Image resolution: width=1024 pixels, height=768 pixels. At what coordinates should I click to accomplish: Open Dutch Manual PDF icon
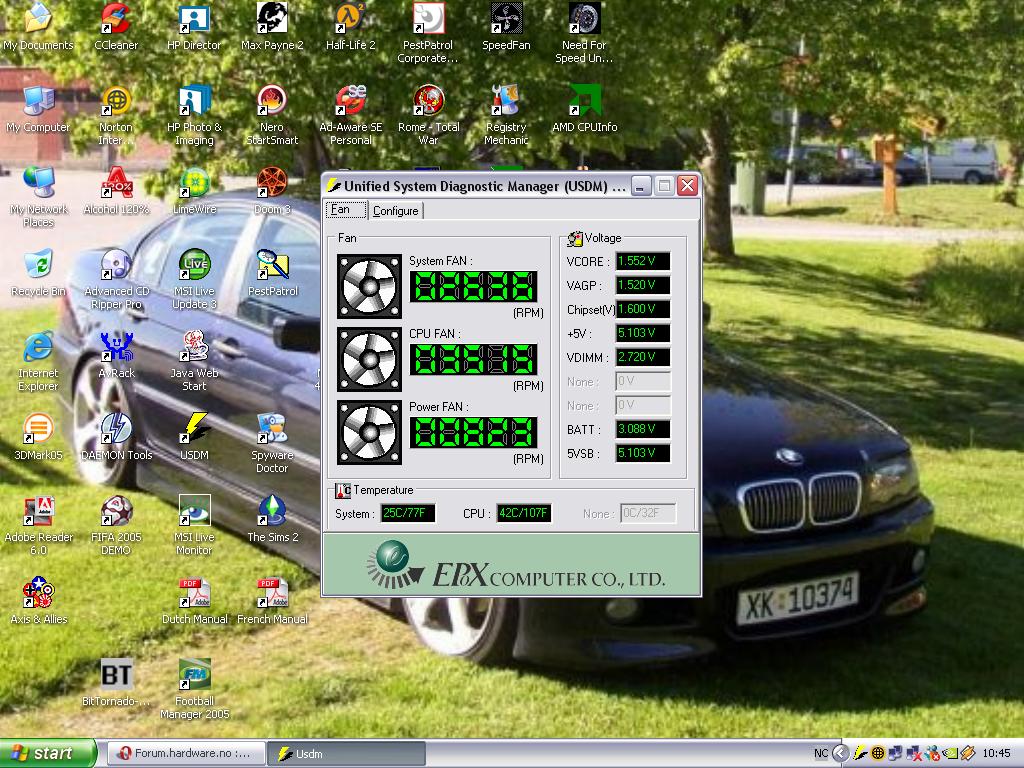tap(195, 601)
